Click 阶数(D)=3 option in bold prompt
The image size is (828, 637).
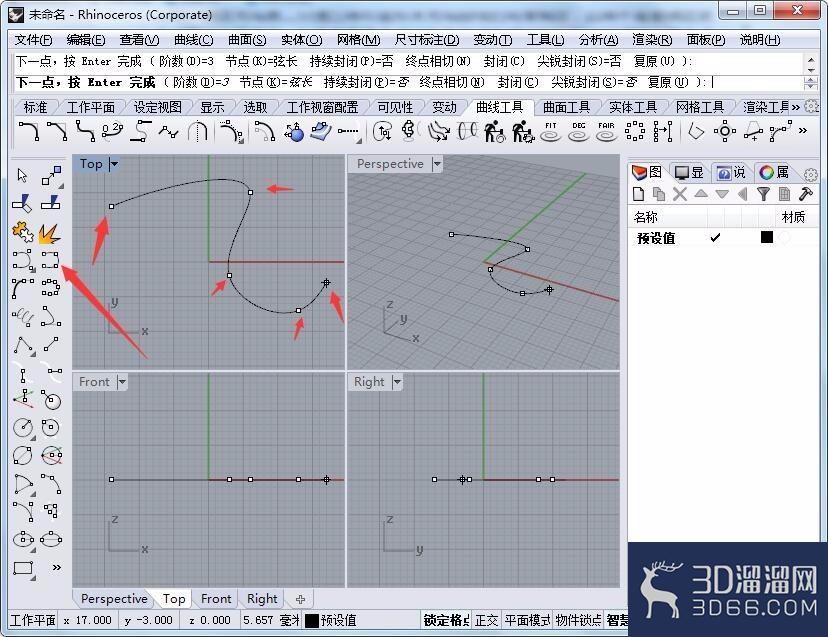pyautogui.click(x=201, y=82)
